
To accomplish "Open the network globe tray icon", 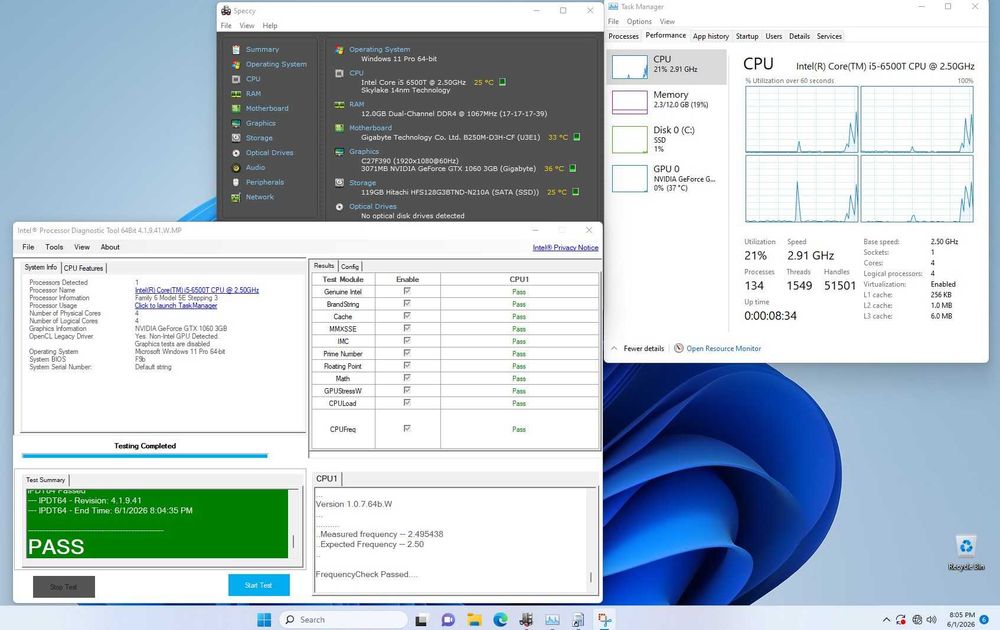I will tap(917, 619).
